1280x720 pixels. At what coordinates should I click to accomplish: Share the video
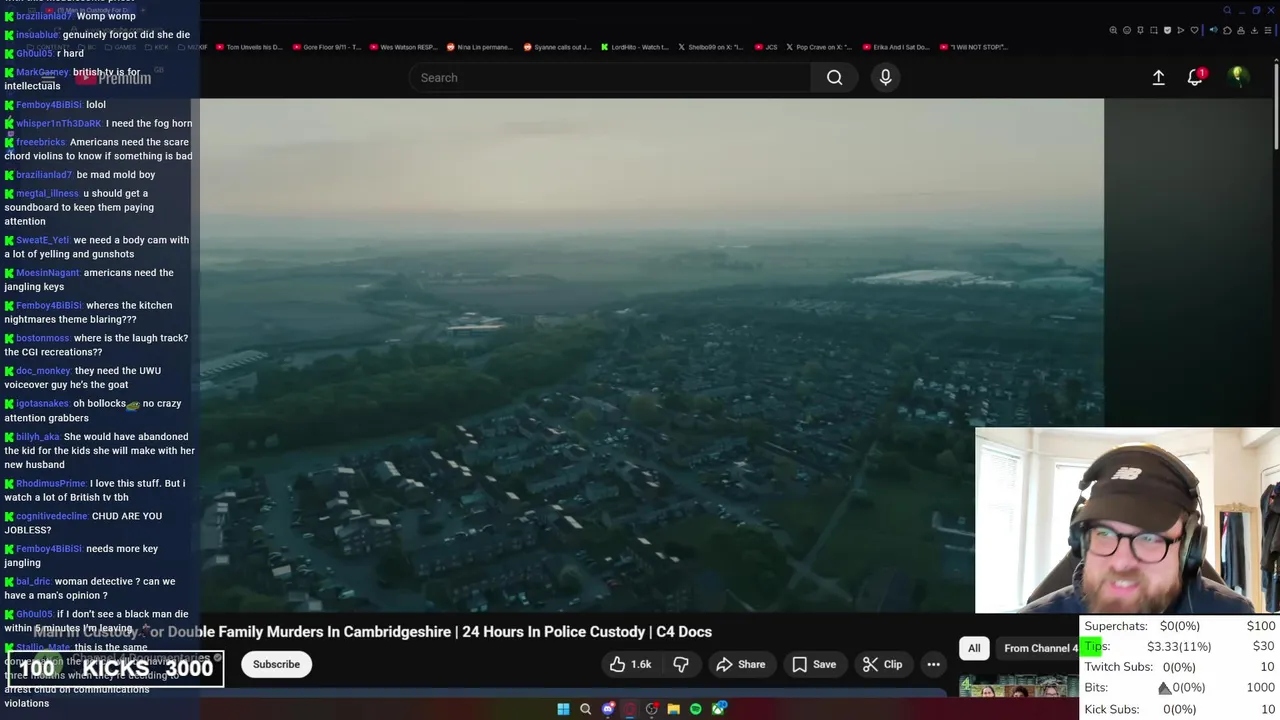point(740,664)
